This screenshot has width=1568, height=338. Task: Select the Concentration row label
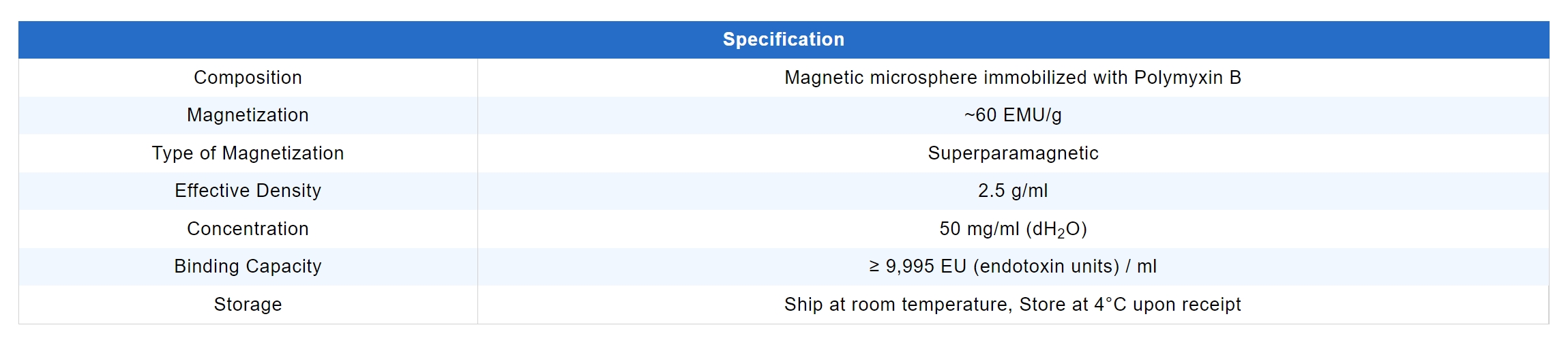(248, 229)
